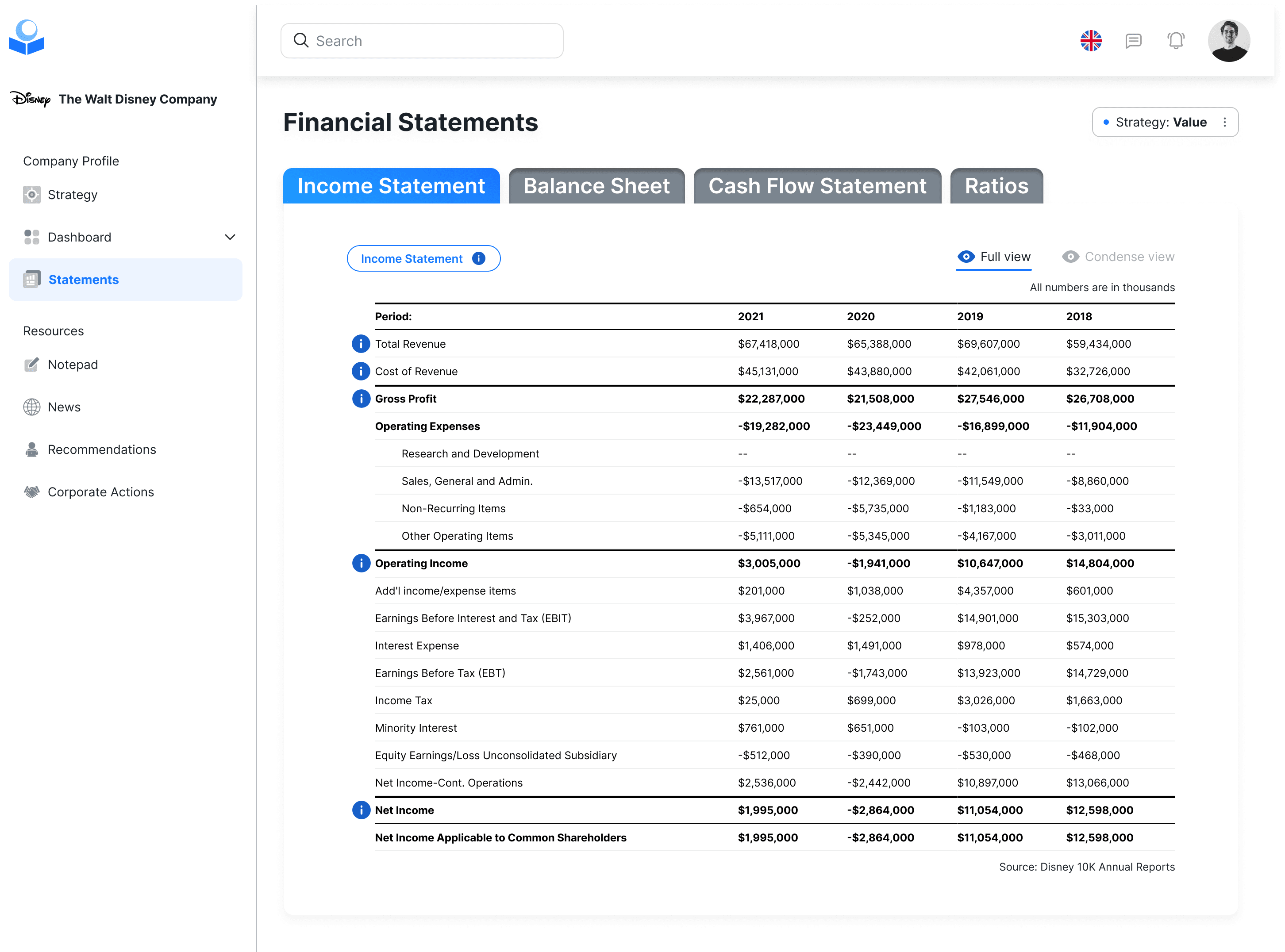
Task: Switch to Full view
Action: [x=994, y=257]
